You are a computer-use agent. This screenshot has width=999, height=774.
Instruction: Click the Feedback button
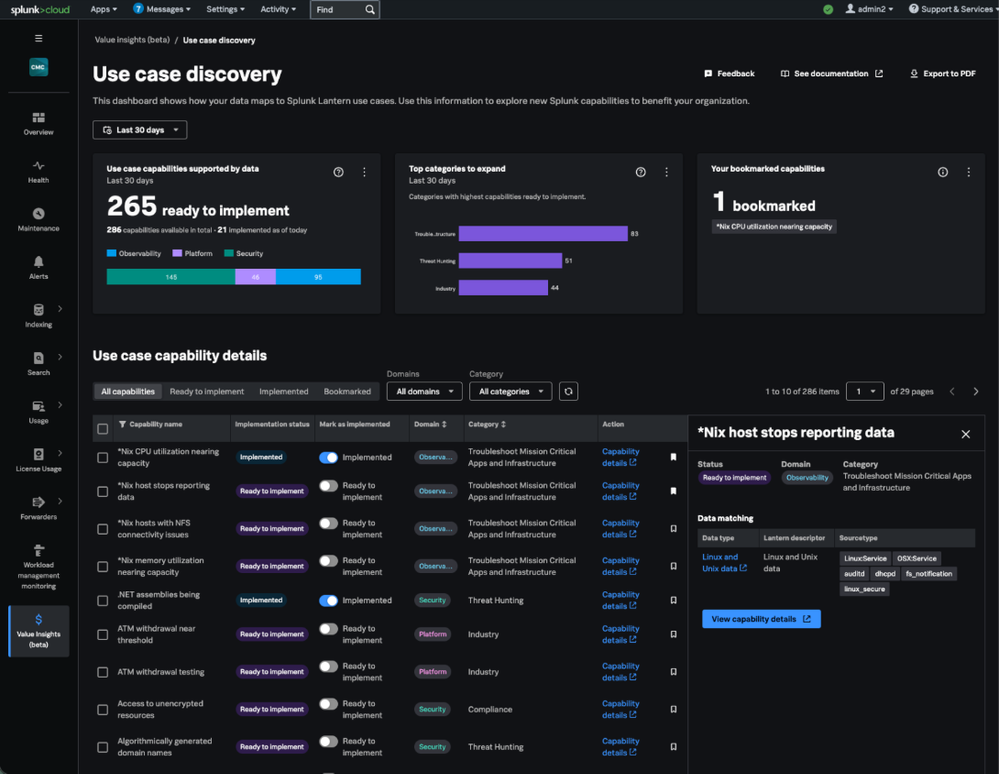click(729, 74)
